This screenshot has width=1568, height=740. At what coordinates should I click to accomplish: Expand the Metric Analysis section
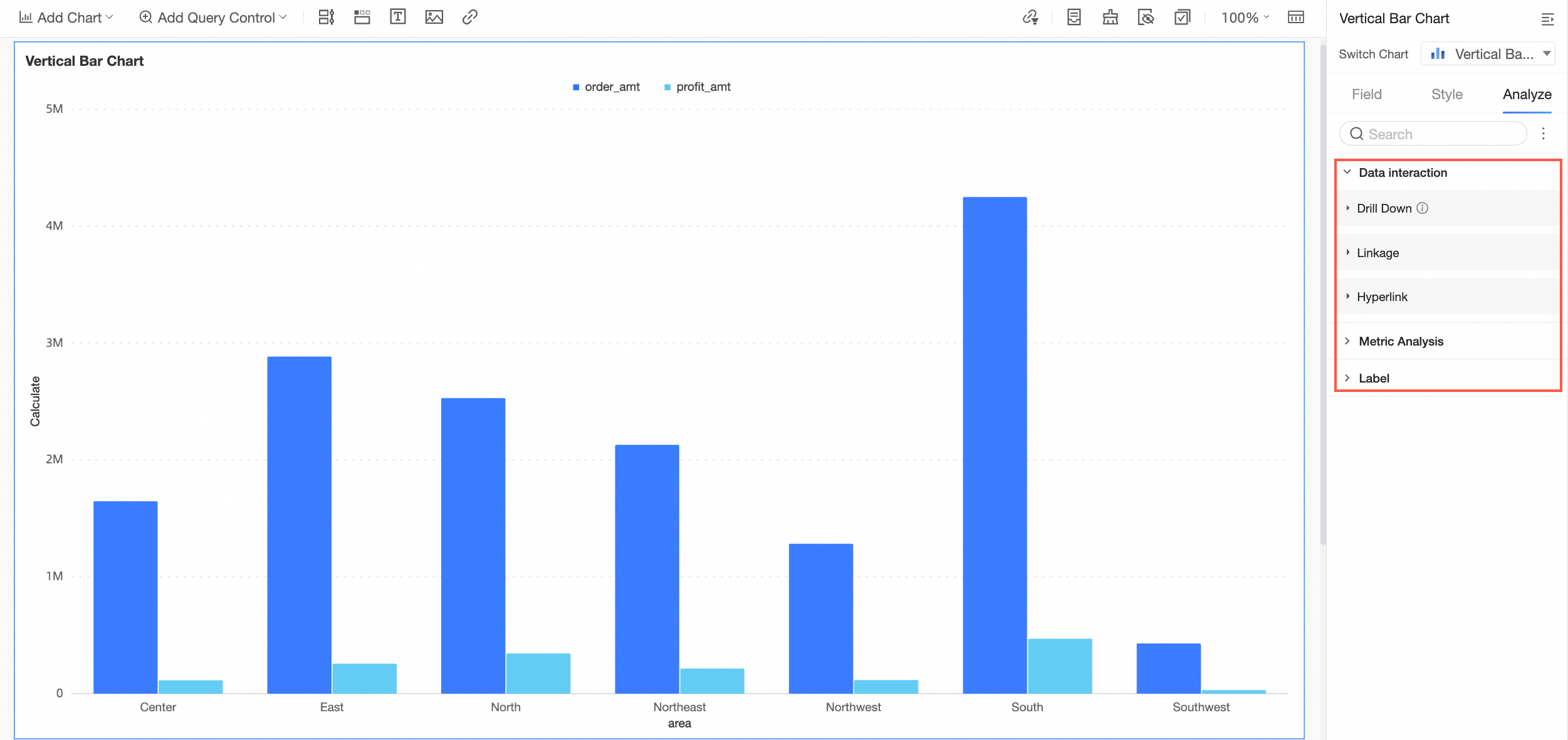(1448, 341)
